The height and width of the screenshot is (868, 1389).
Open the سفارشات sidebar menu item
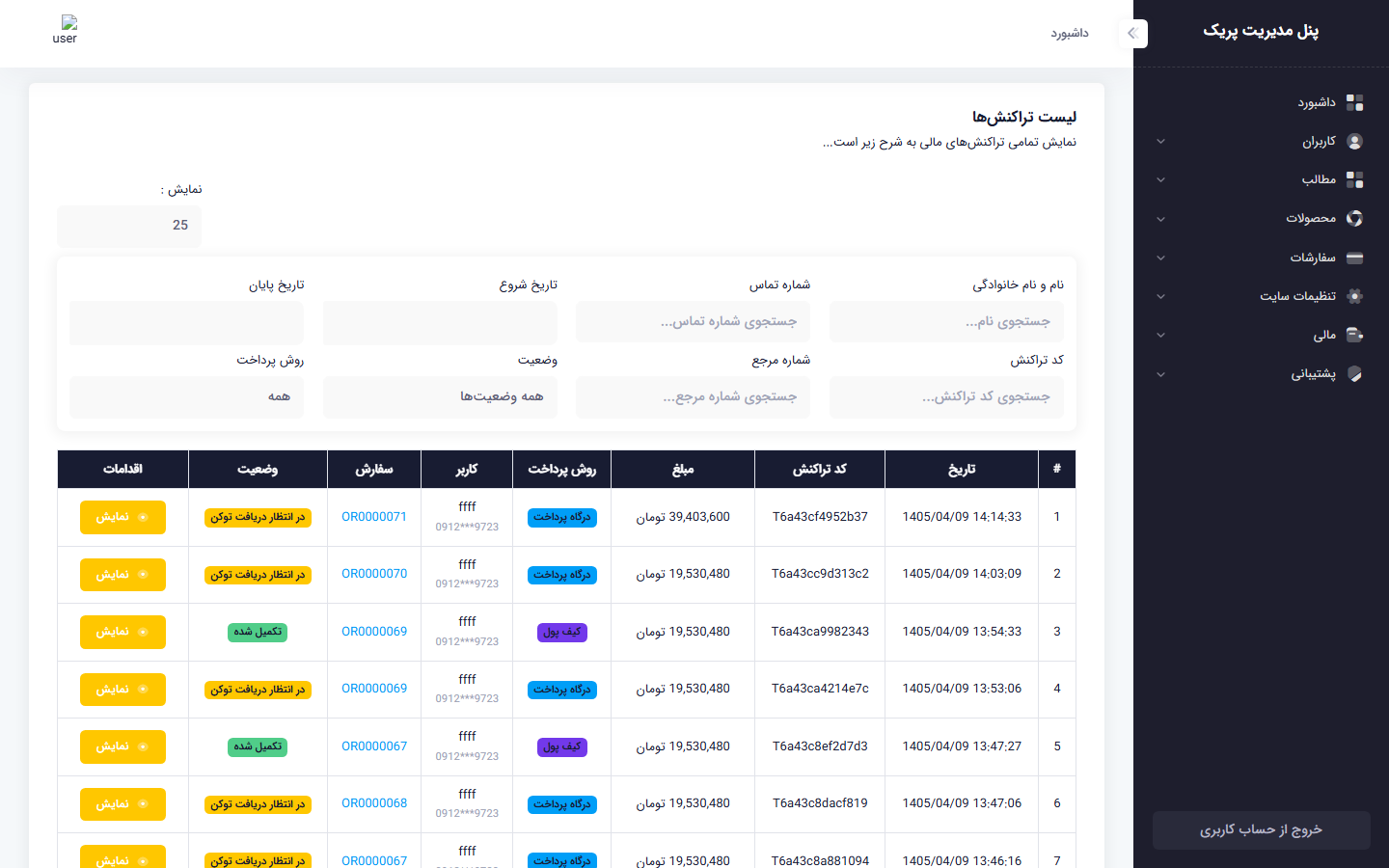[1261, 258]
